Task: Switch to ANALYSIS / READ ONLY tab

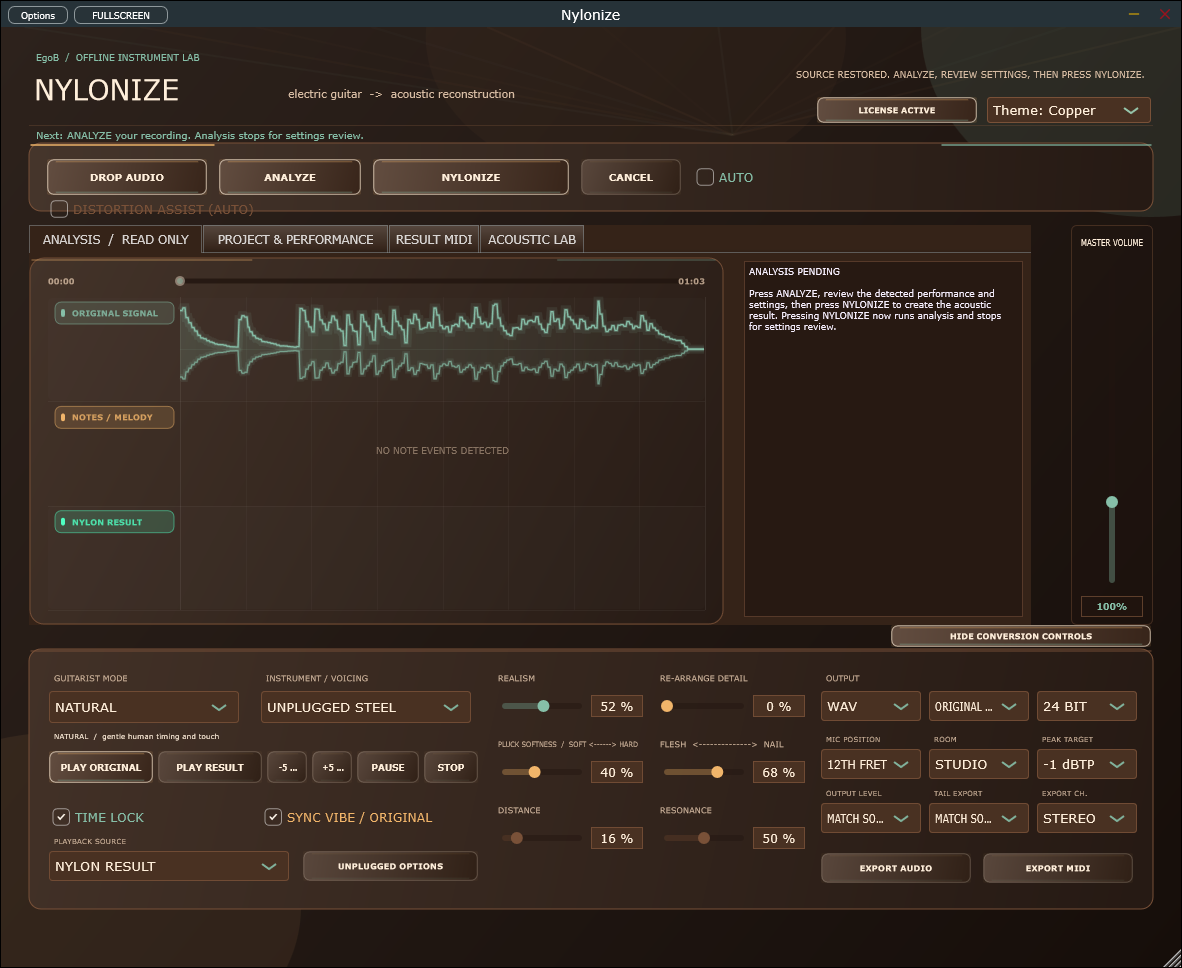Action: tap(115, 239)
